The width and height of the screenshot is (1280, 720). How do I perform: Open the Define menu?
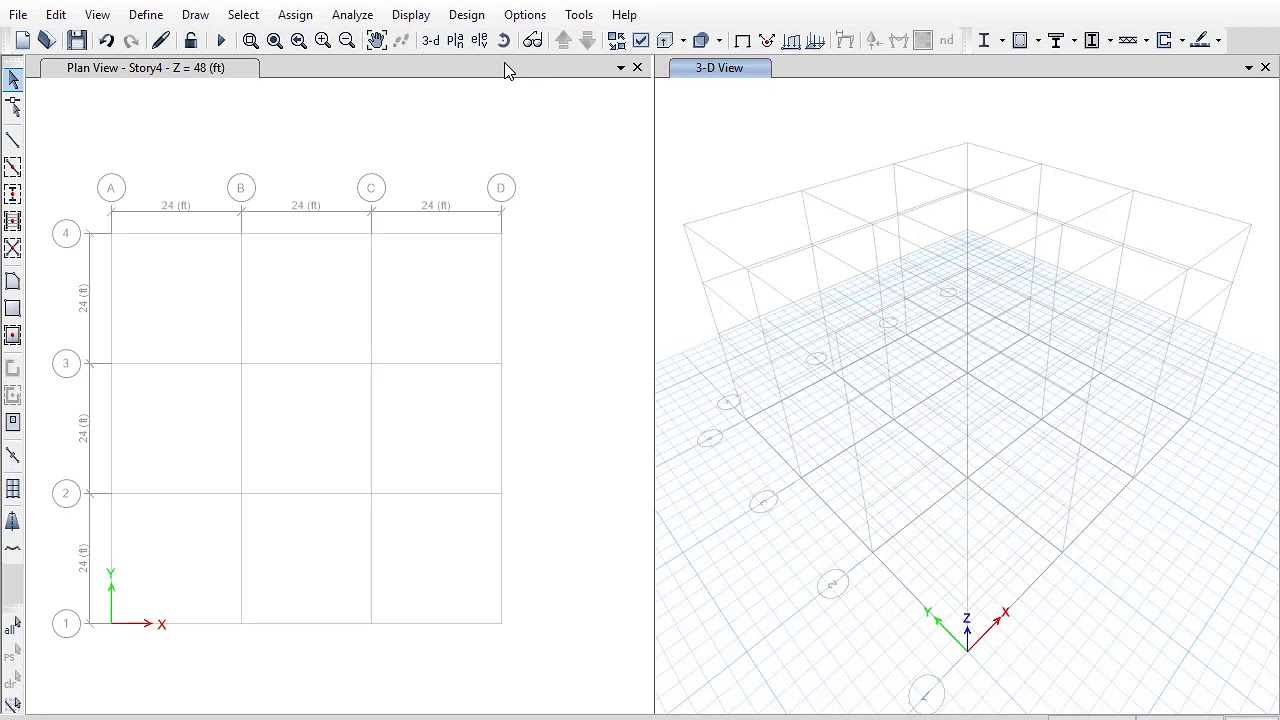click(x=146, y=15)
